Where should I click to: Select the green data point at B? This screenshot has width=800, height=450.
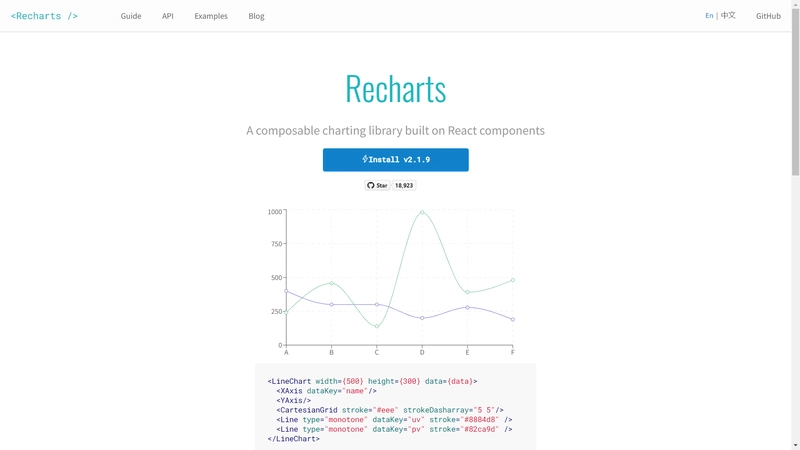(x=332, y=283)
